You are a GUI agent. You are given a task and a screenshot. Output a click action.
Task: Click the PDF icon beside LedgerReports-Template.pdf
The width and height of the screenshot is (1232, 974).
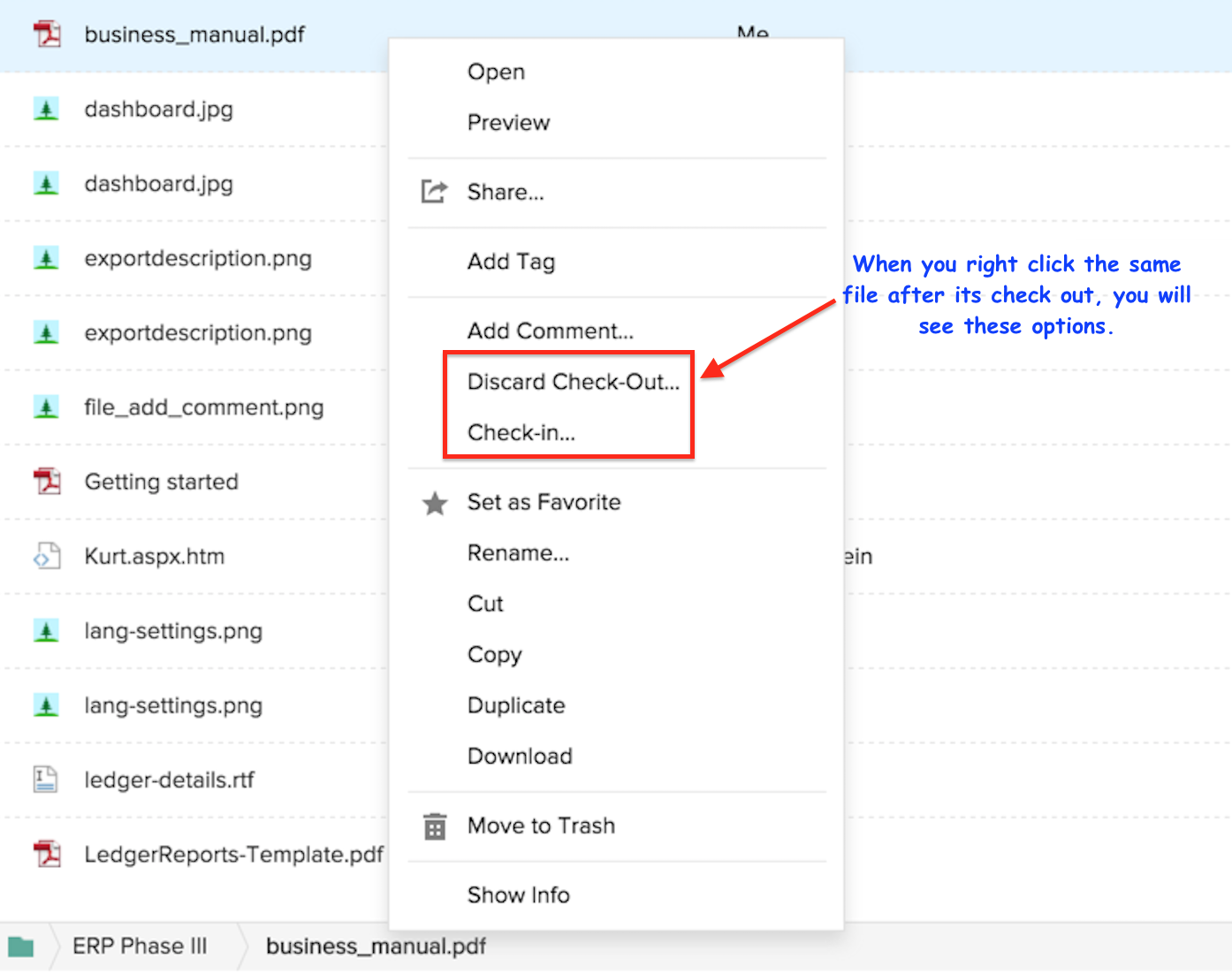47,854
